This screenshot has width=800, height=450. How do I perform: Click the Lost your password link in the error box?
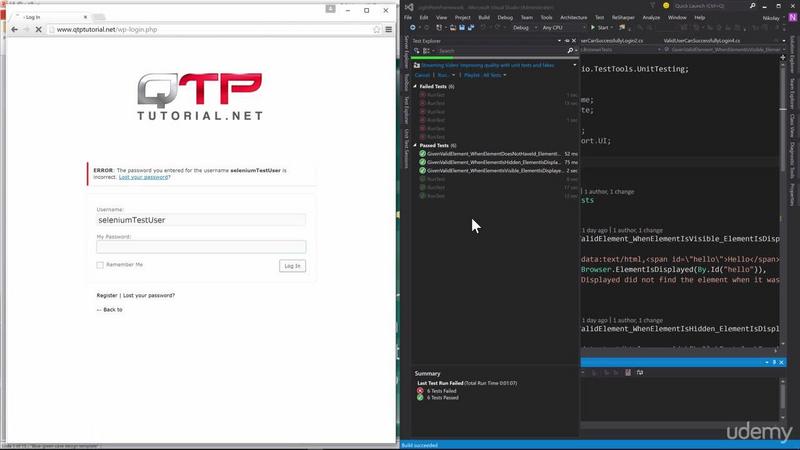tap(143, 177)
